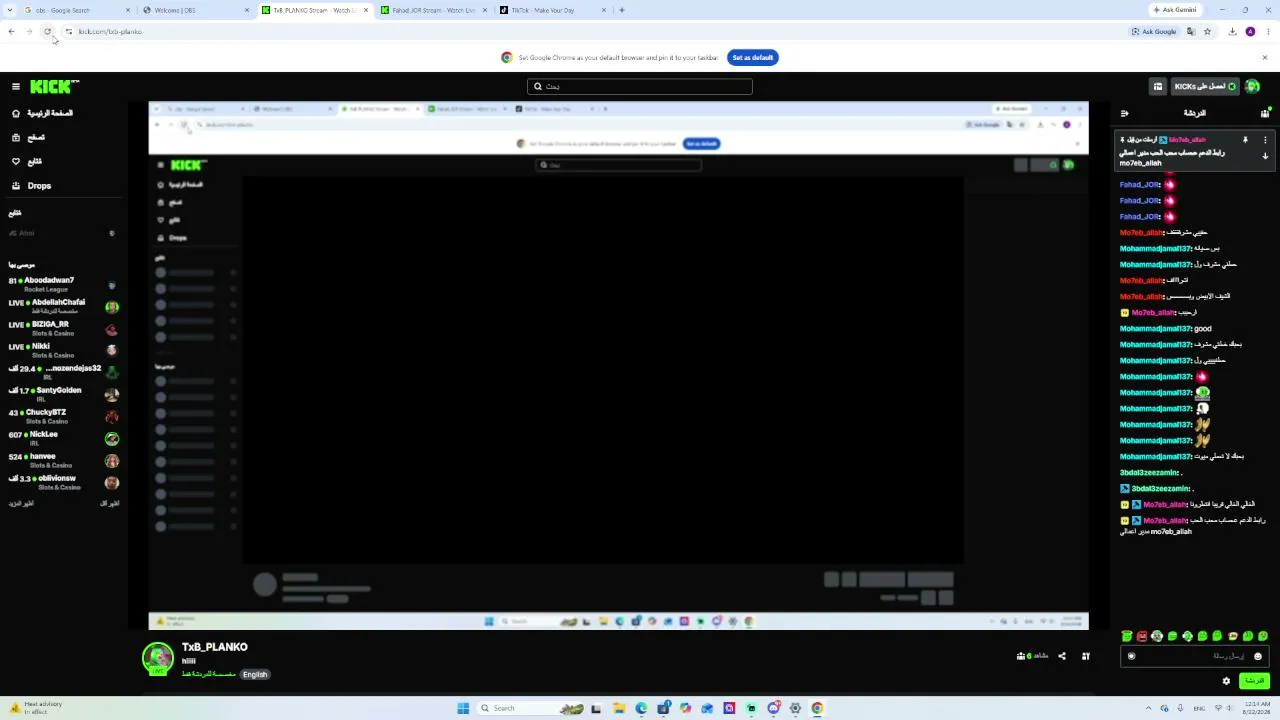The height and width of the screenshot is (720, 1280).
Task: Open the theatre mode icon beside share
Action: [x=1085, y=656]
